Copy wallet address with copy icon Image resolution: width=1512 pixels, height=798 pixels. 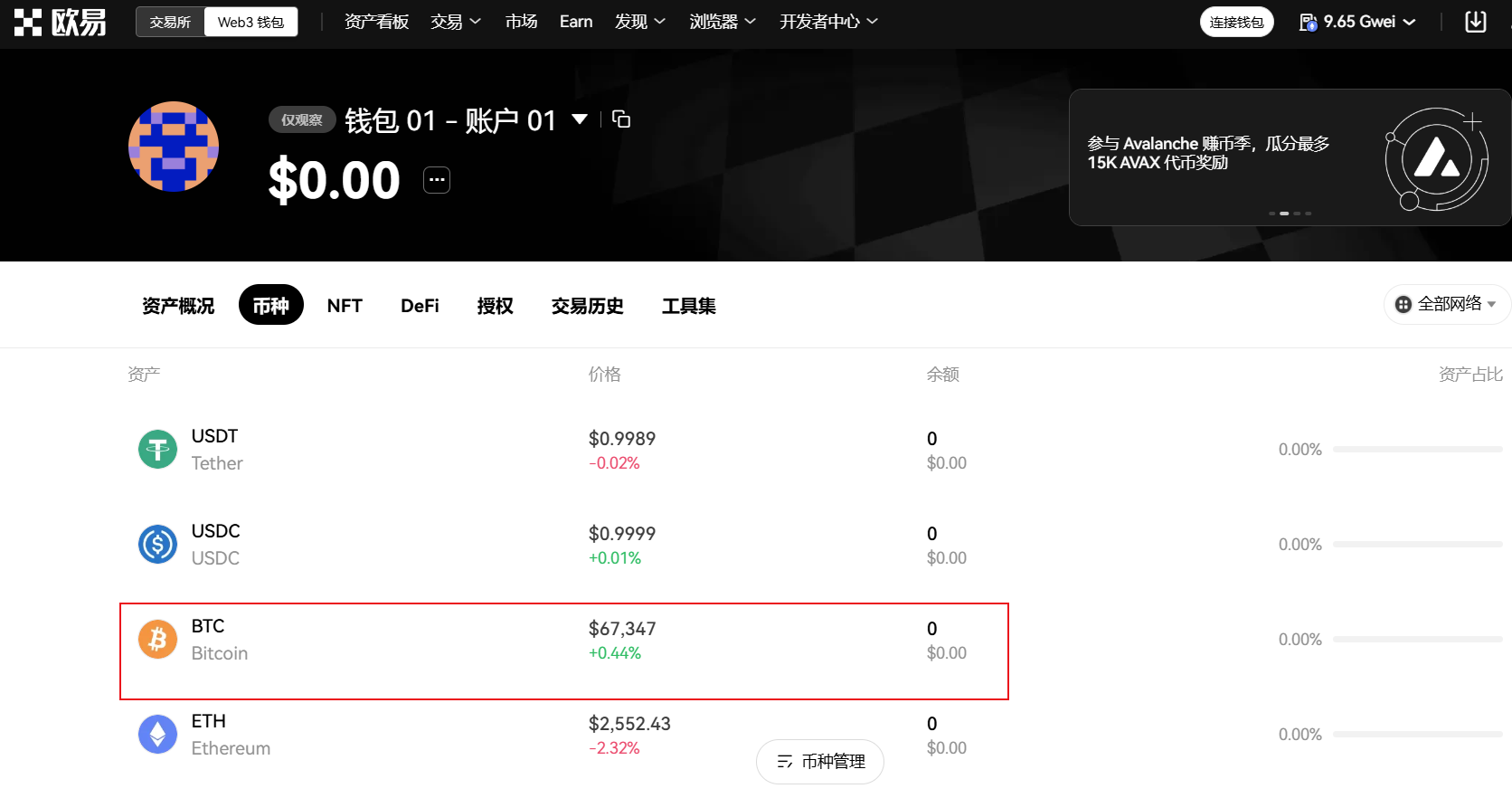click(x=621, y=119)
